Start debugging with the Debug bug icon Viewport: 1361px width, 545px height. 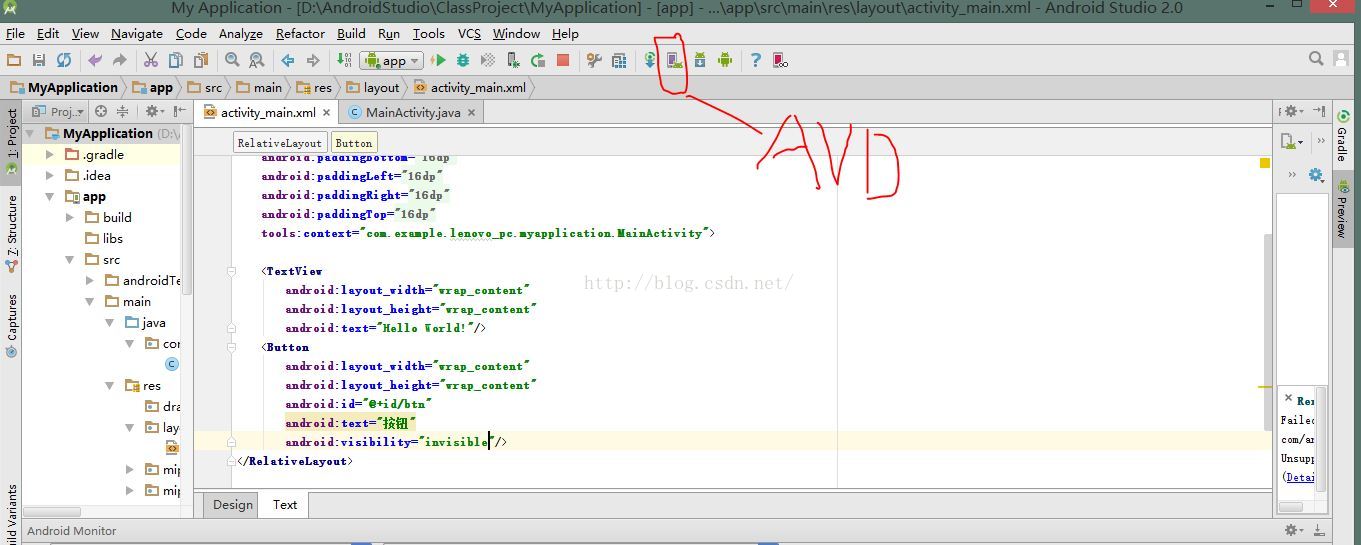(463, 60)
